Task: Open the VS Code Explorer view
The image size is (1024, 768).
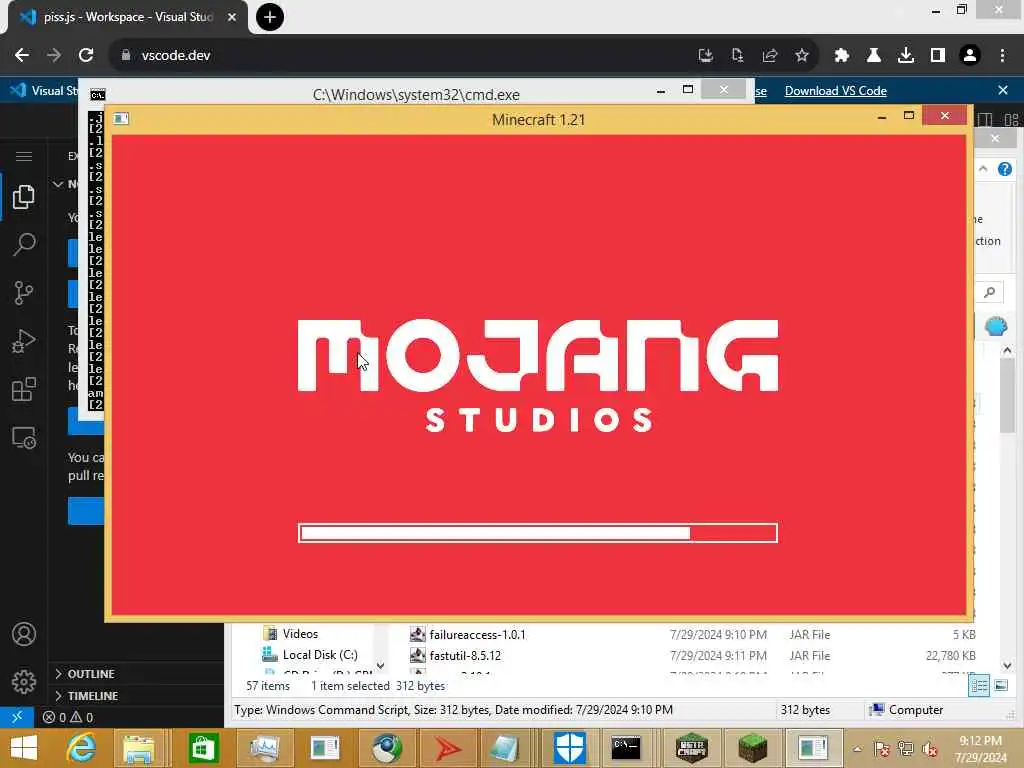Action: pyautogui.click(x=24, y=197)
